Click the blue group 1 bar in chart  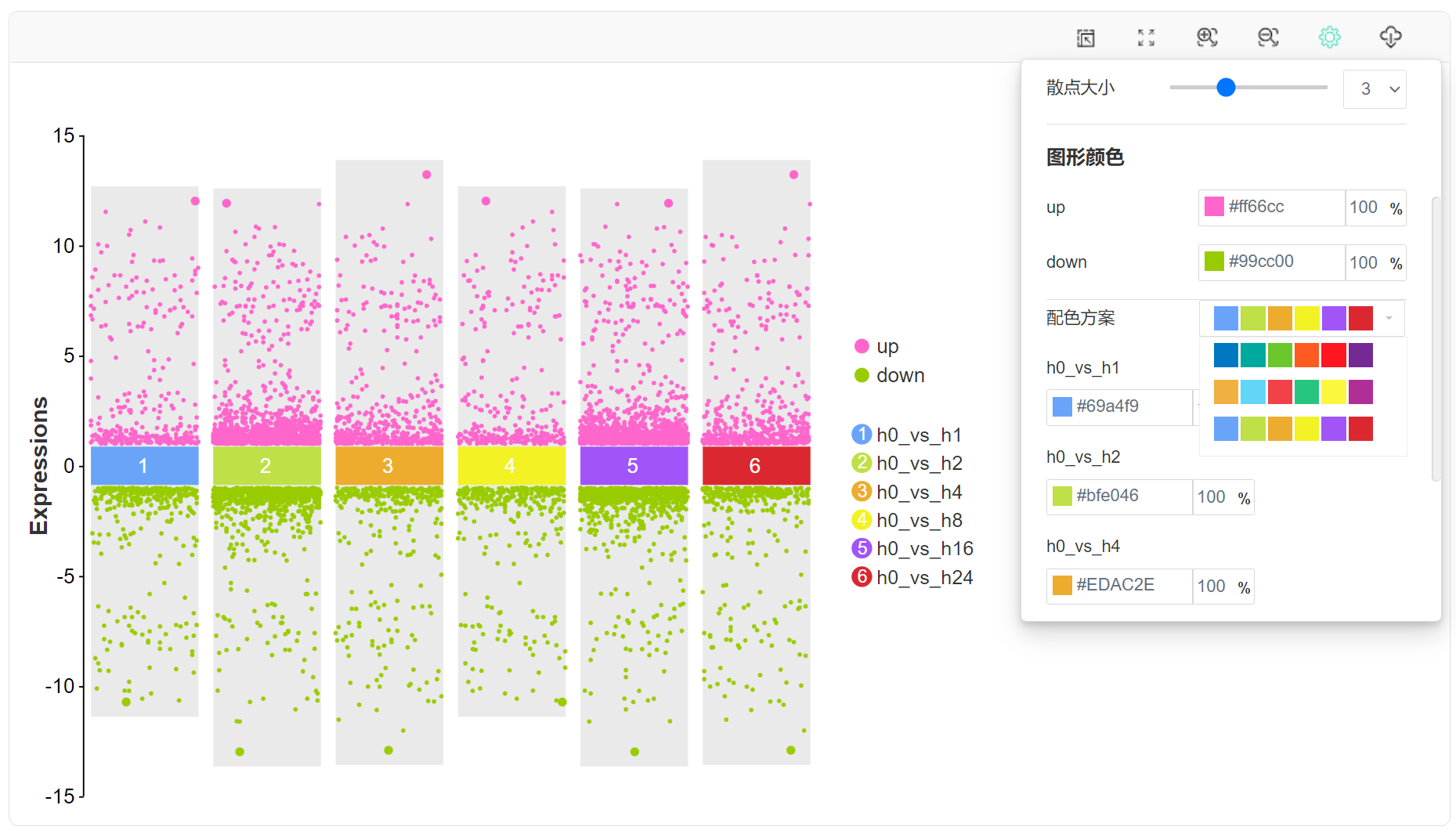coord(145,466)
